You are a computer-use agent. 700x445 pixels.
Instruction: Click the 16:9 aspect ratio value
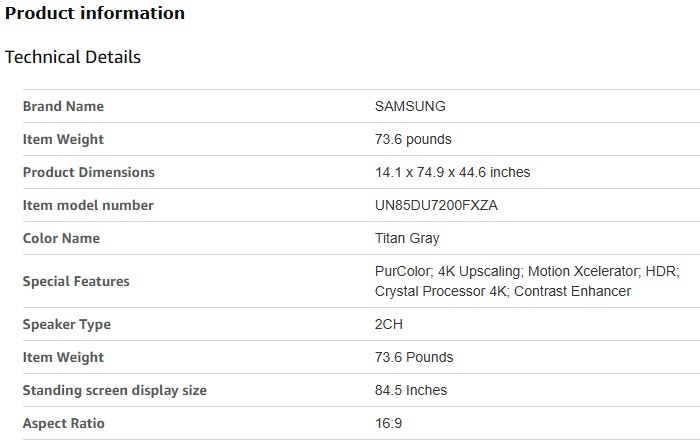click(x=388, y=423)
